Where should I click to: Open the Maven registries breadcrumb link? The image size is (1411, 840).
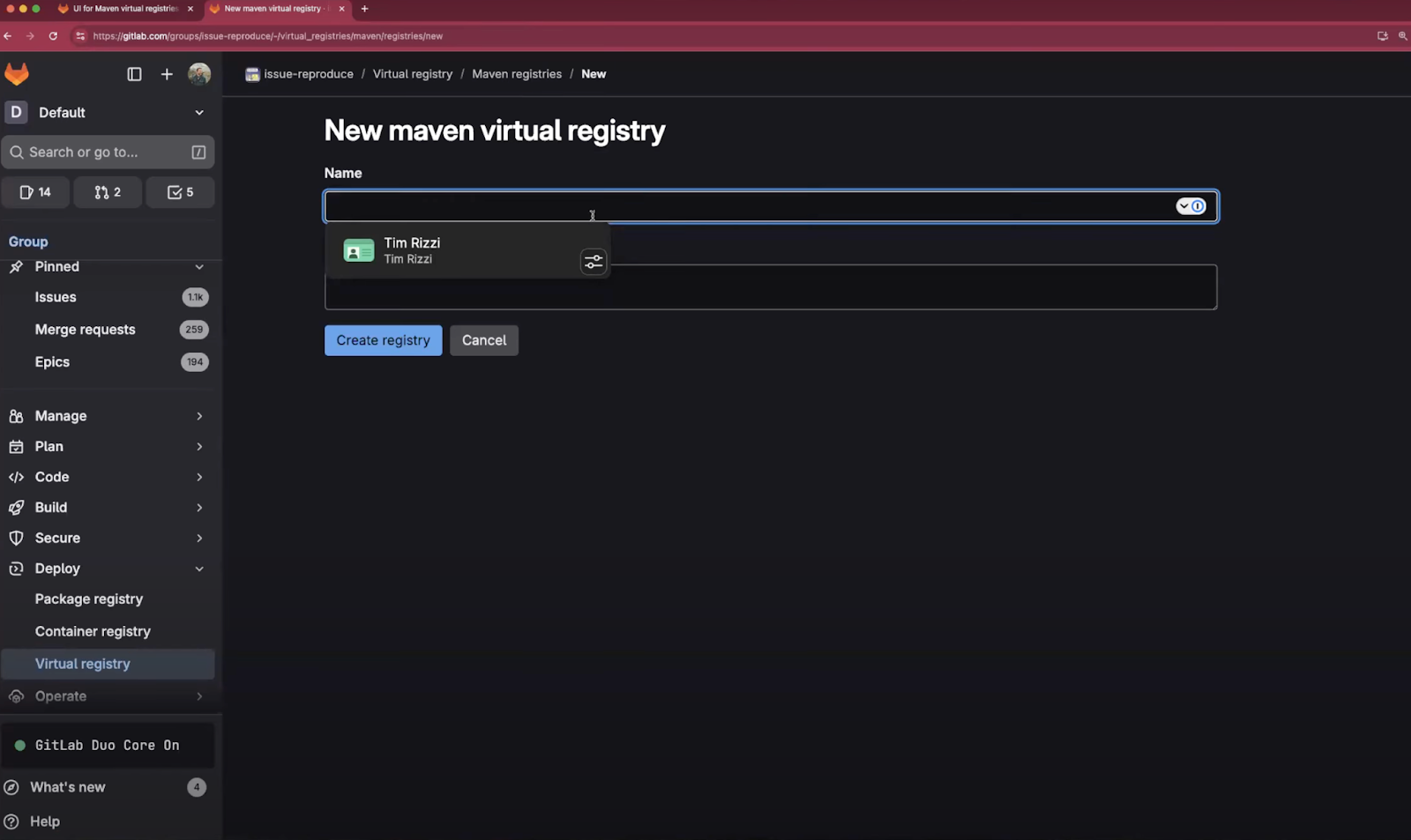click(517, 74)
